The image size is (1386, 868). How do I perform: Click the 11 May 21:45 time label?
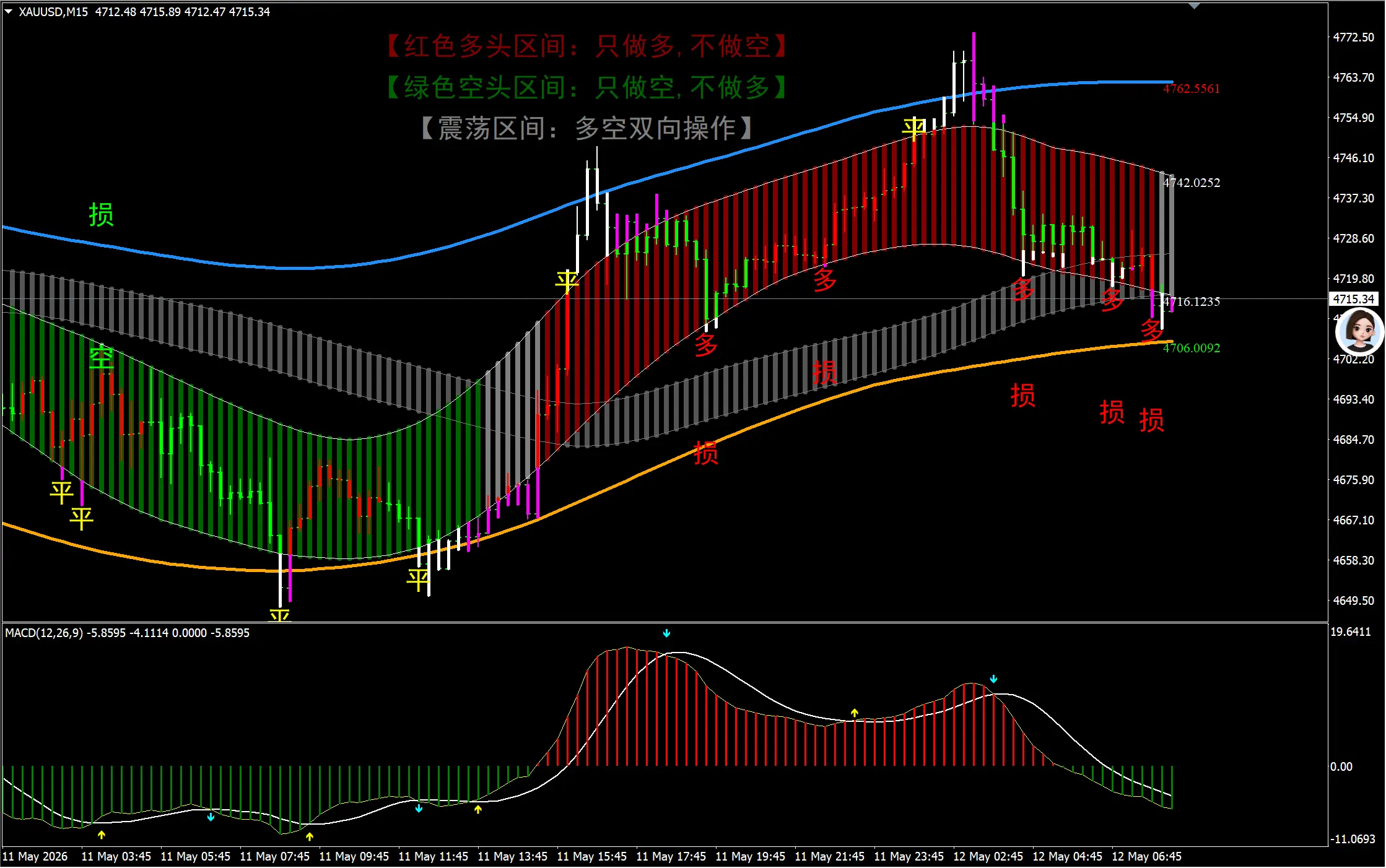click(x=830, y=856)
